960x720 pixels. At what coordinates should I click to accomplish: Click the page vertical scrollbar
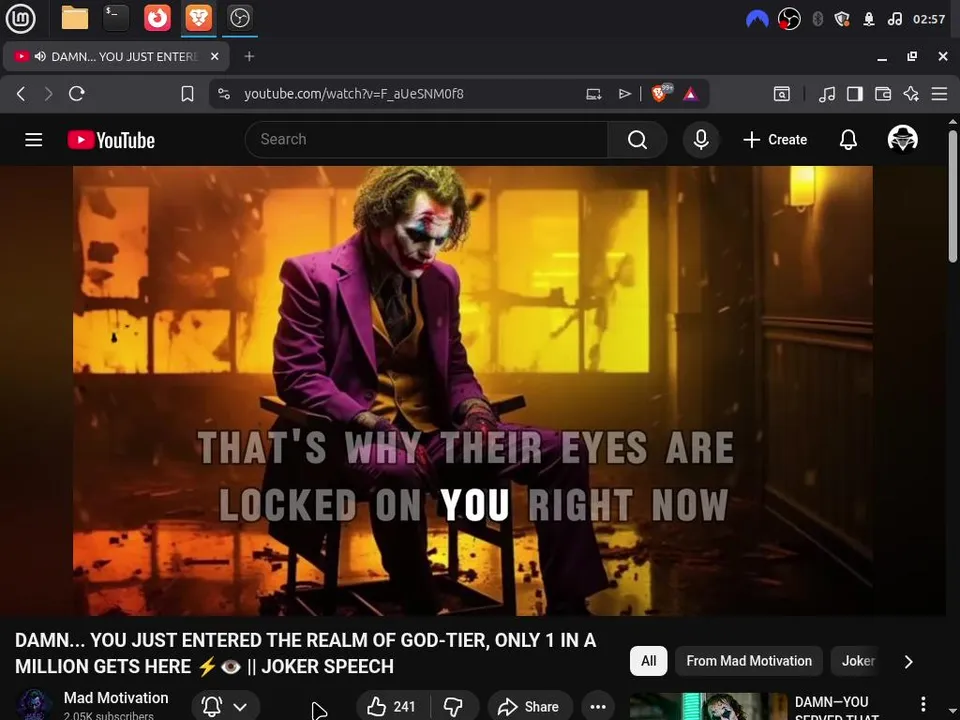(x=953, y=196)
